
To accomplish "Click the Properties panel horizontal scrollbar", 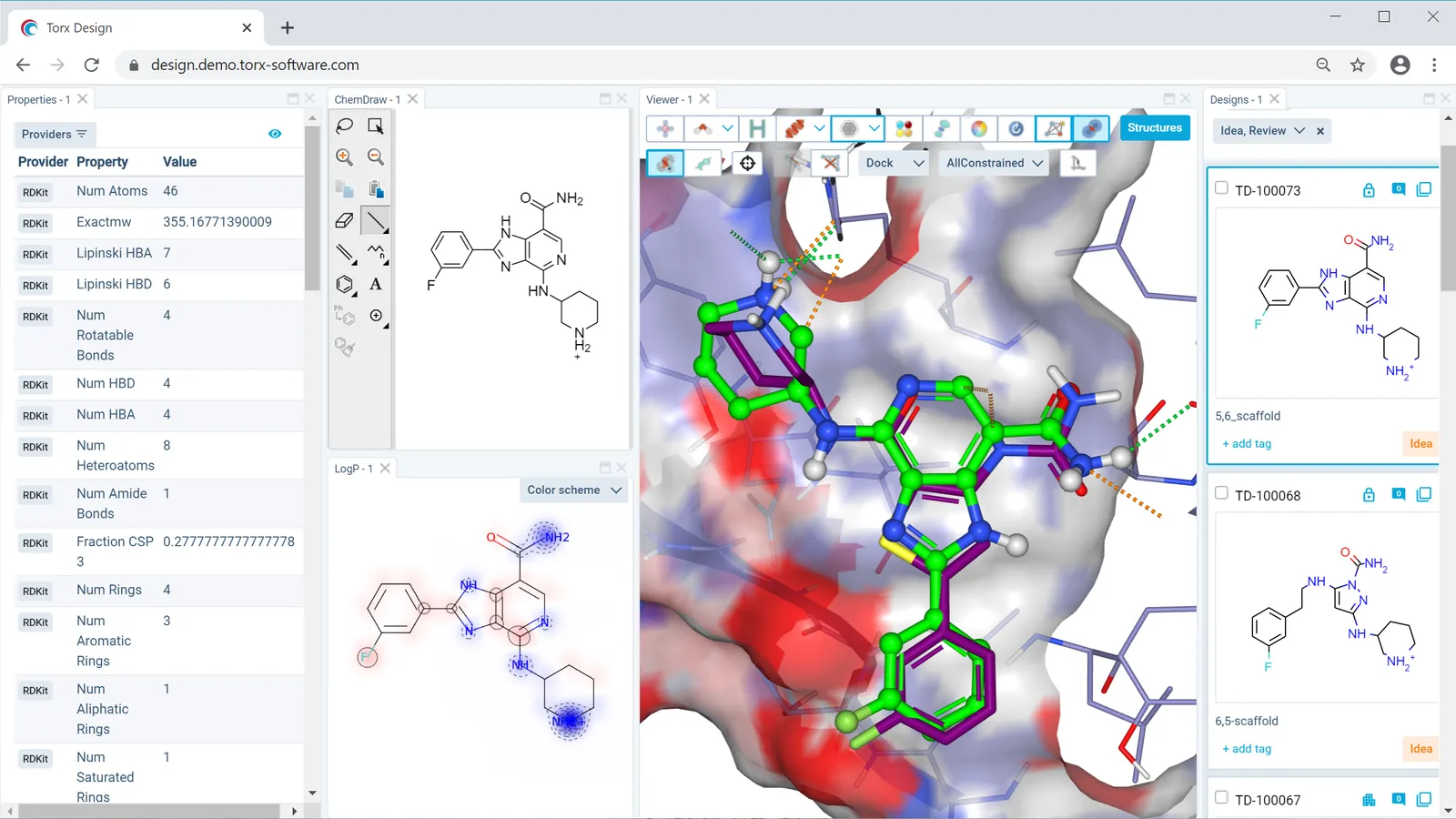I will pyautogui.click(x=150, y=811).
